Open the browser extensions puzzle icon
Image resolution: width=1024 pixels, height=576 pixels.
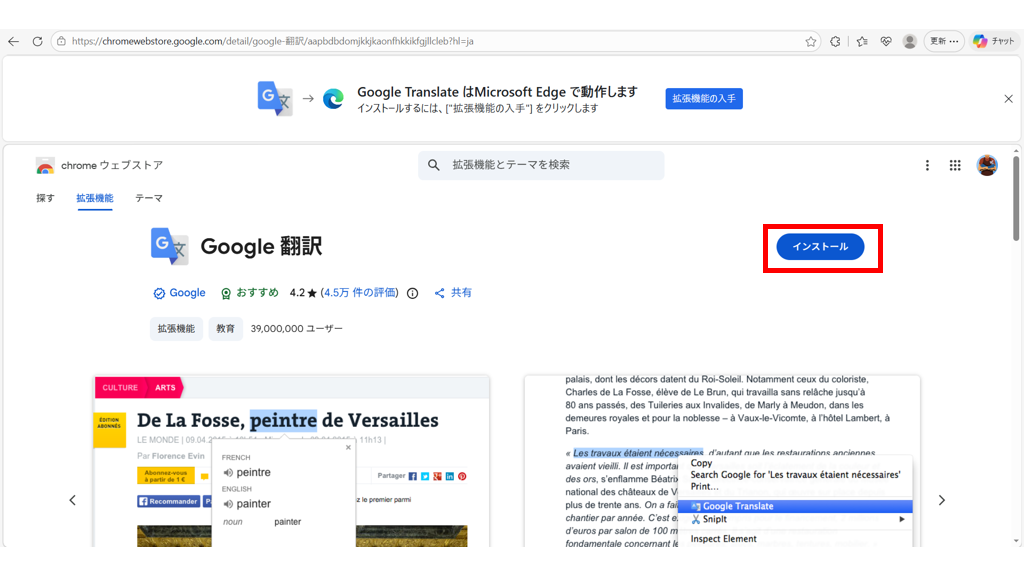point(835,41)
